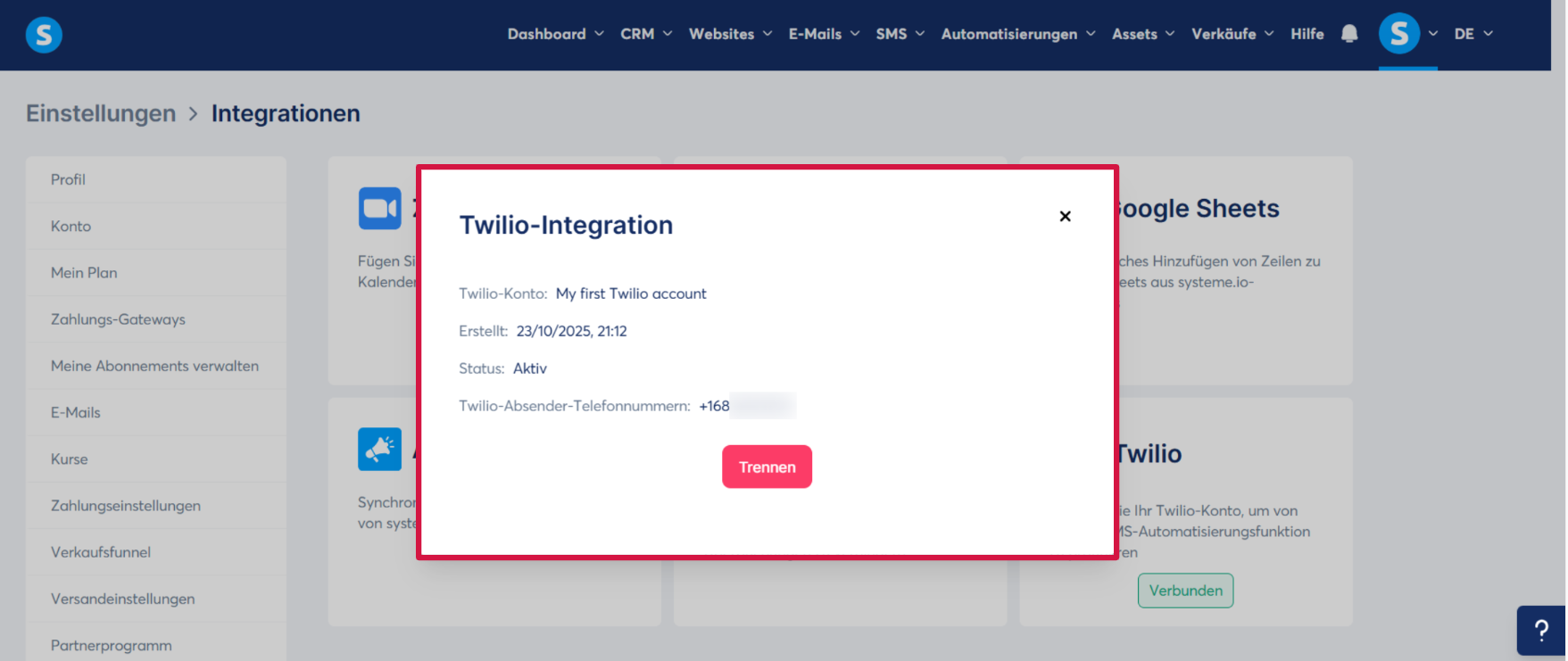Open the Hilfe menu item
This screenshot has width=1568, height=661.
coord(1307,34)
